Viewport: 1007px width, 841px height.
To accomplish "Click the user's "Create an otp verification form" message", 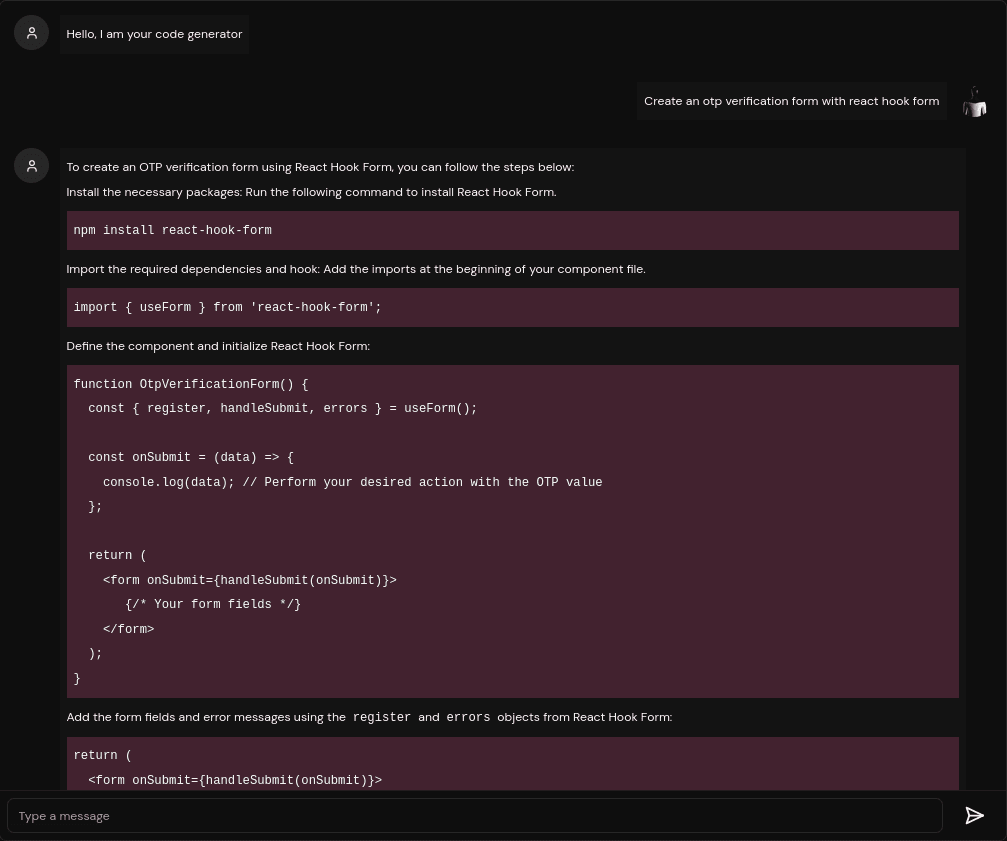I will click(791, 101).
